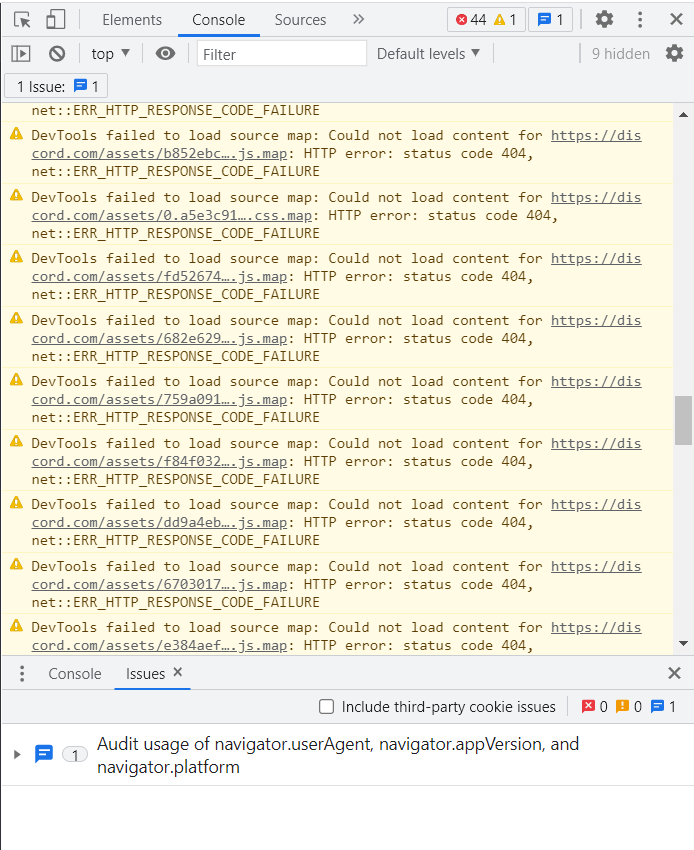Viewport: 694px width, 850px height.
Task: Open console settings gear
Action: click(x=675, y=54)
